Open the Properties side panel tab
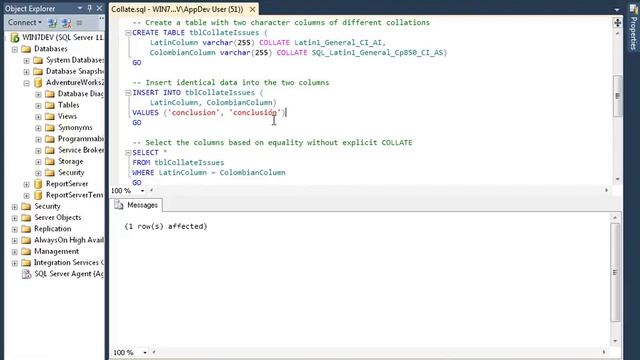 click(633, 28)
